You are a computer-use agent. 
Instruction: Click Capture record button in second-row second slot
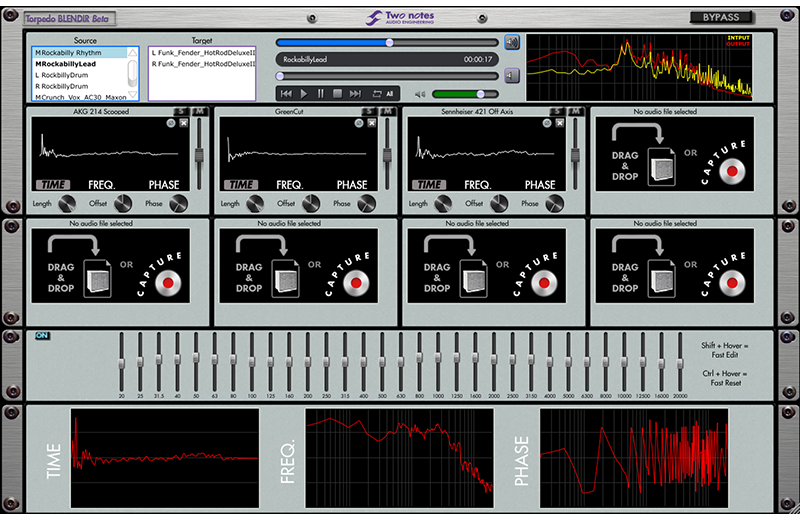click(356, 283)
